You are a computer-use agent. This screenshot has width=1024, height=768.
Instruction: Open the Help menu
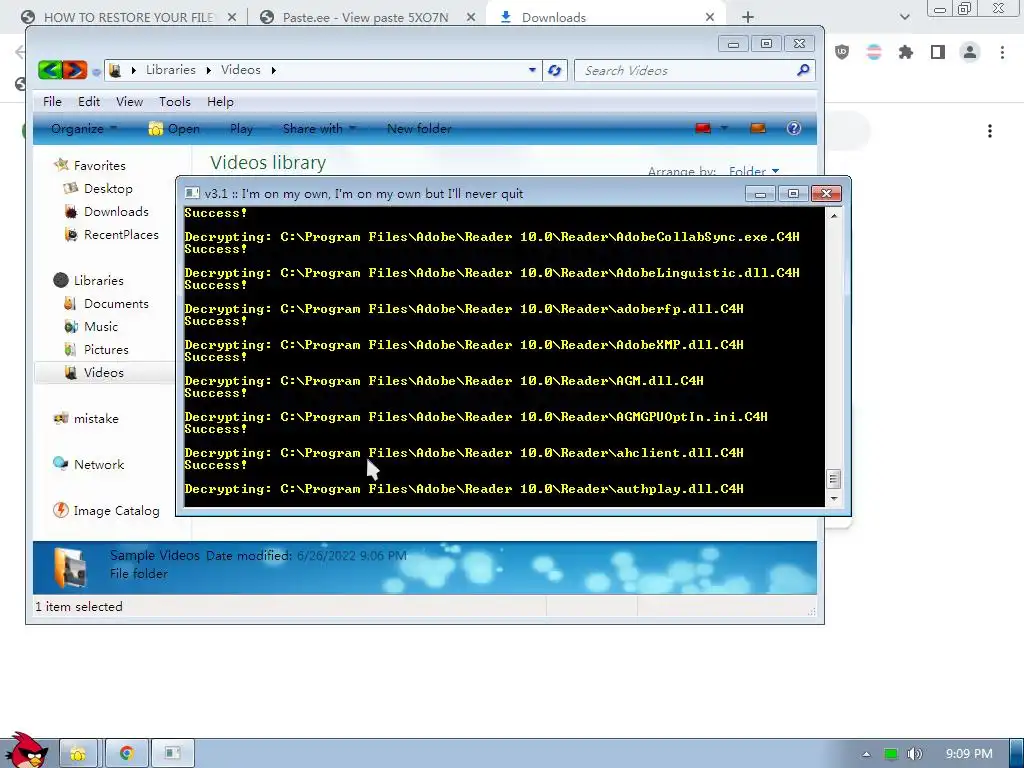coord(220,102)
